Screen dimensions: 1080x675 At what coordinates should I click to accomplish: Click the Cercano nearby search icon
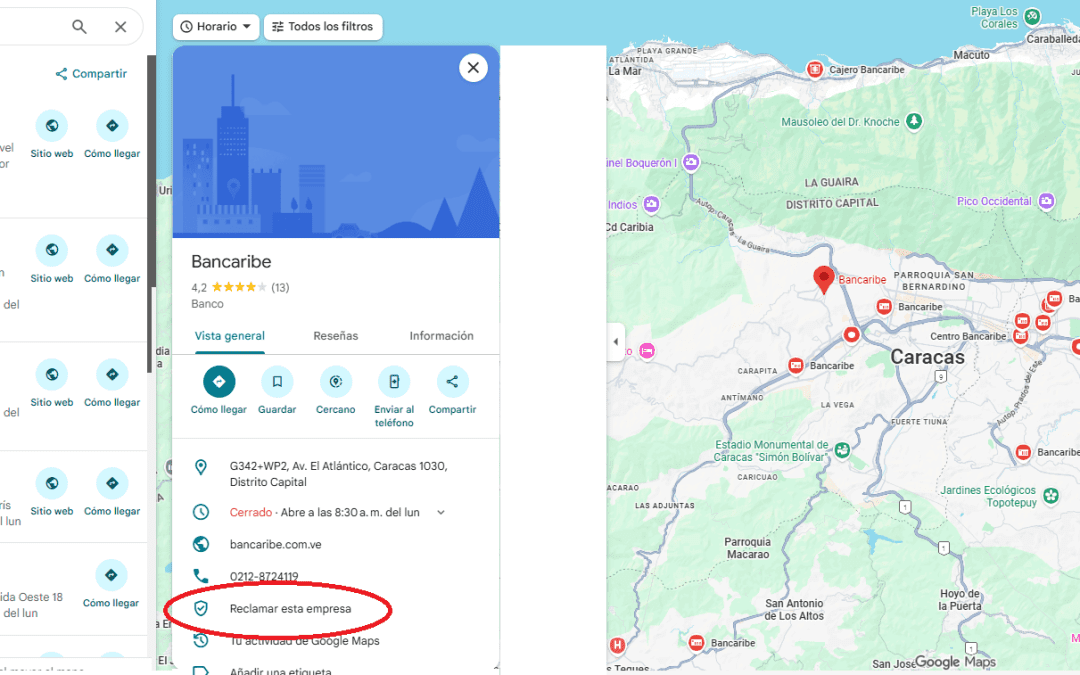[335, 381]
